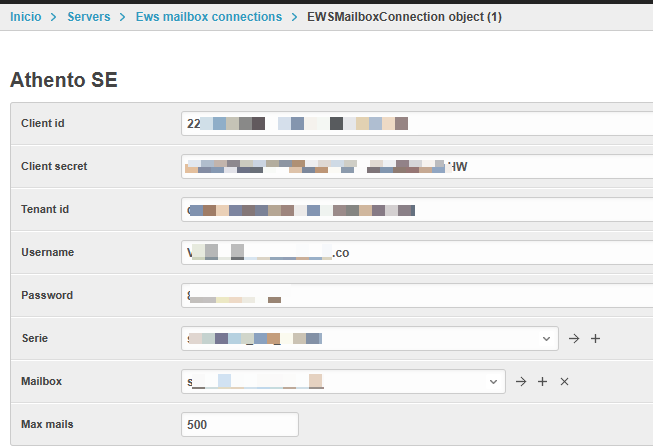653x447 pixels.
Task: Open the selected Serie for editing (arrow icon)
Action: pyautogui.click(x=574, y=339)
